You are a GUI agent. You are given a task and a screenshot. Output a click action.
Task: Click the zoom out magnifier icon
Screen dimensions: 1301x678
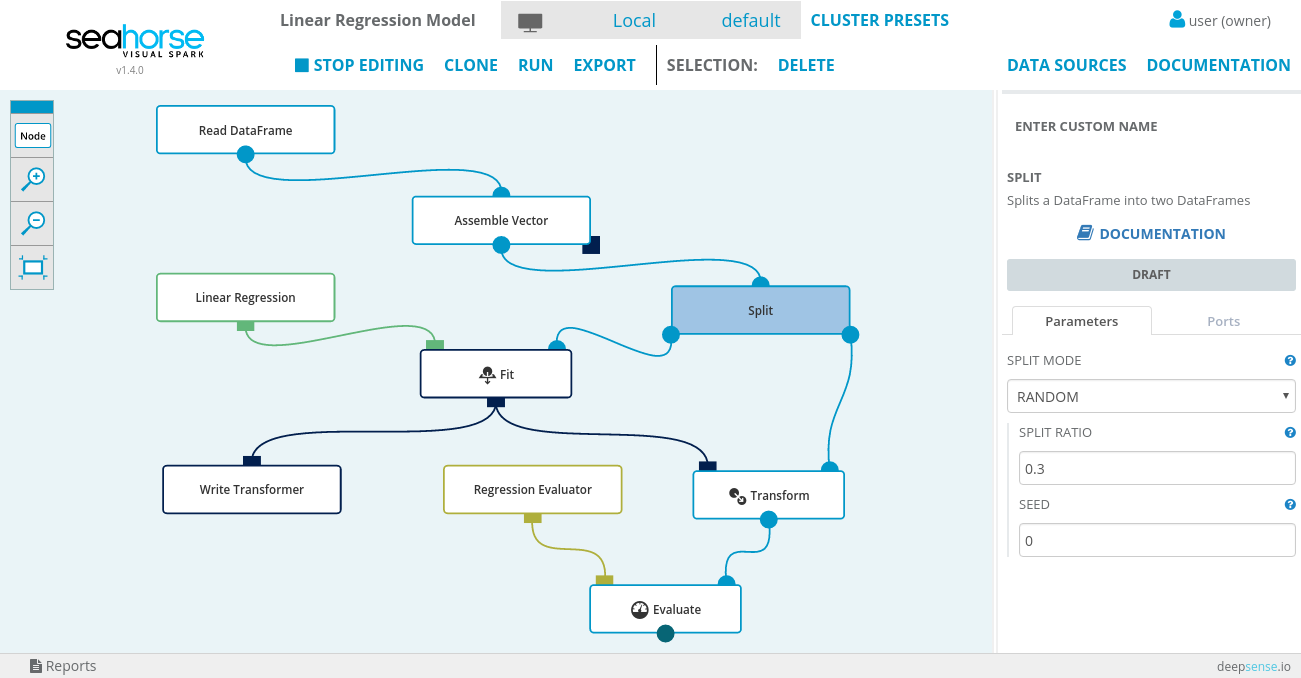pos(32,222)
